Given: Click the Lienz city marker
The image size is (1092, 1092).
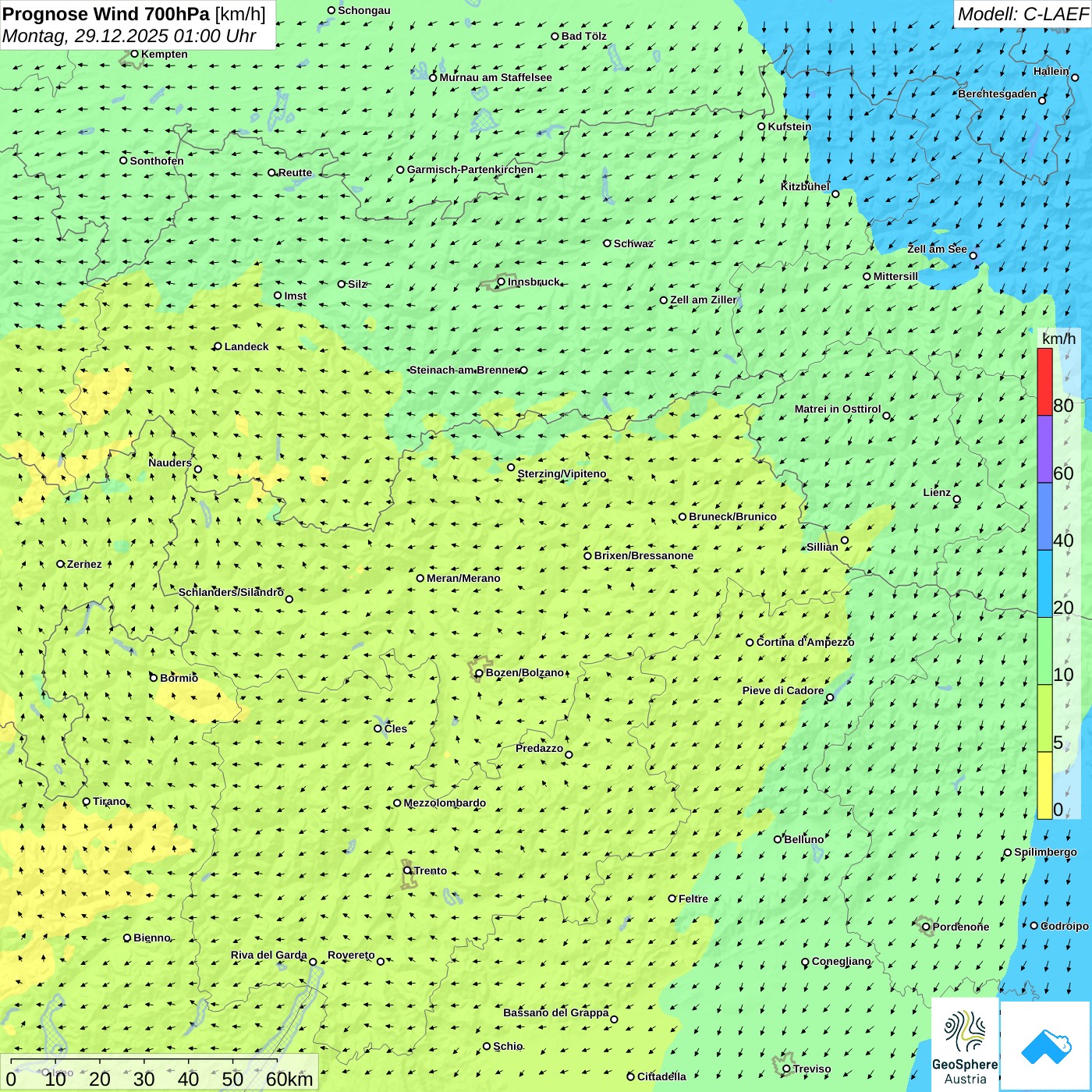Looking at the screenshot, I should click(957, 499).
